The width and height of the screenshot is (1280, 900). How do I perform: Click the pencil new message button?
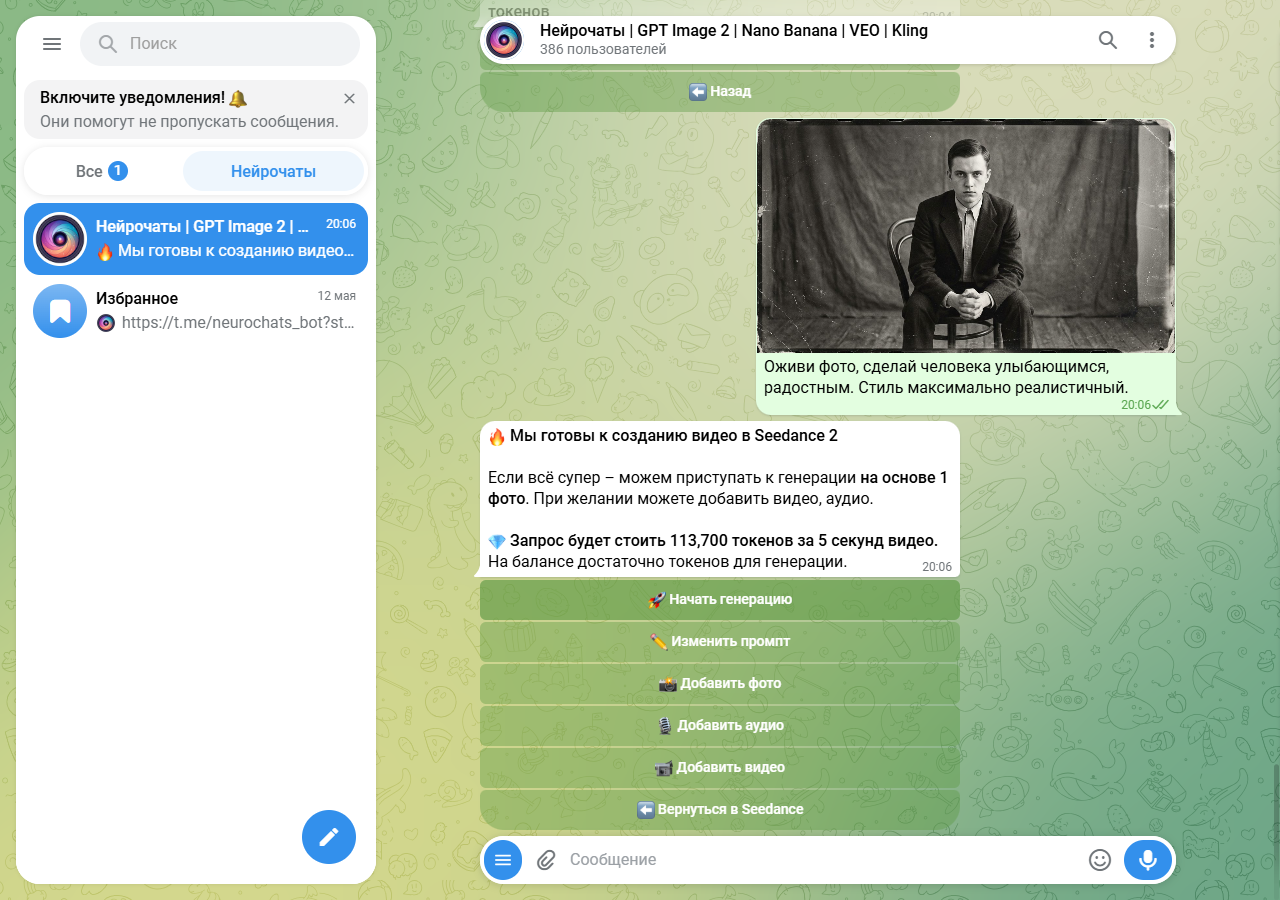tap(329, 837)
